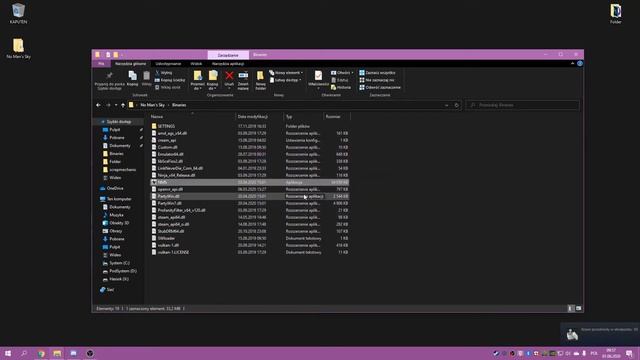Click the Nowy folder ribbon icon
The width and height of the screenshot is (640, 360).
click(x=260, y=80)
